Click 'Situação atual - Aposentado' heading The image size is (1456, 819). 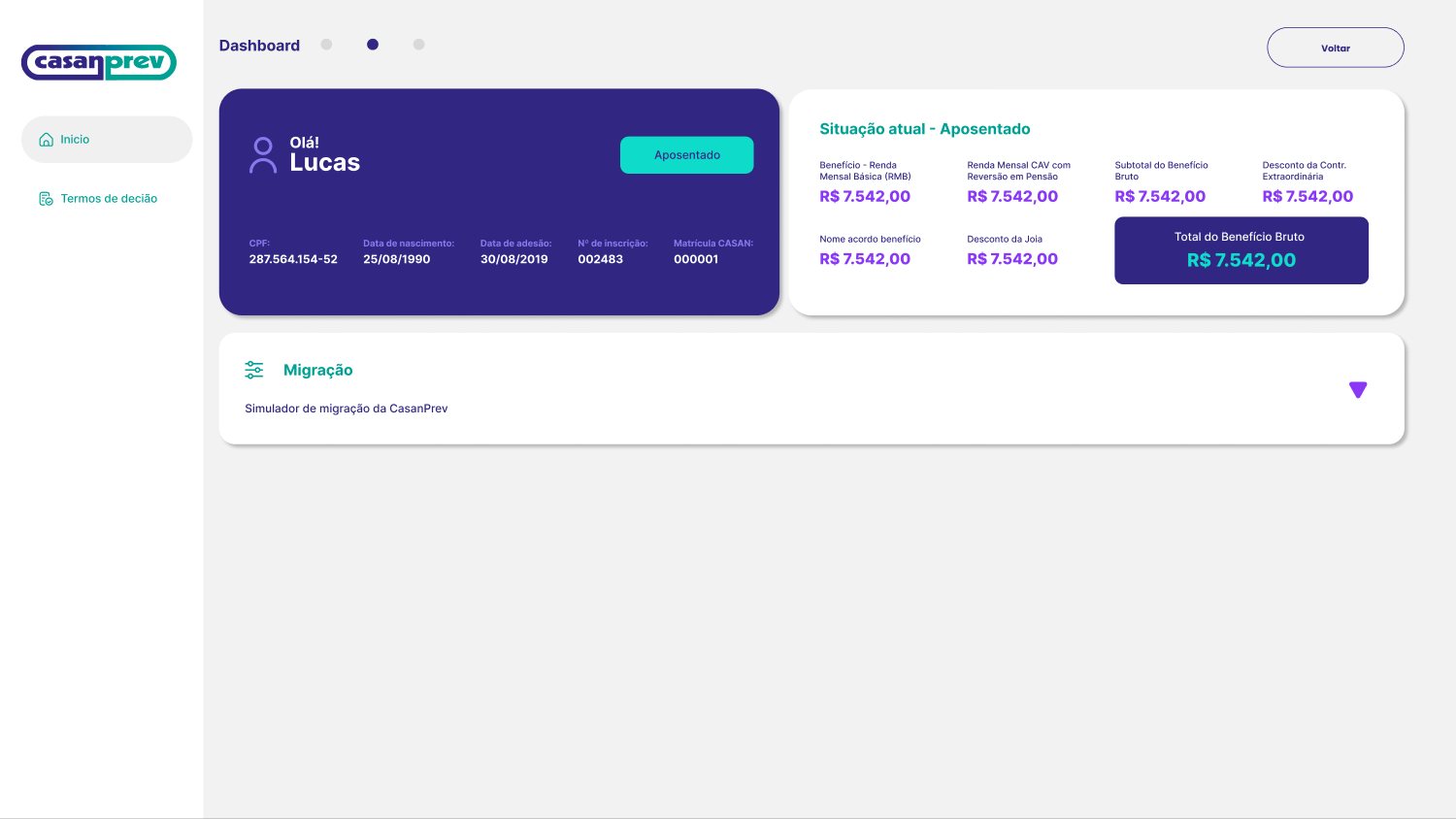pos(925,129)
